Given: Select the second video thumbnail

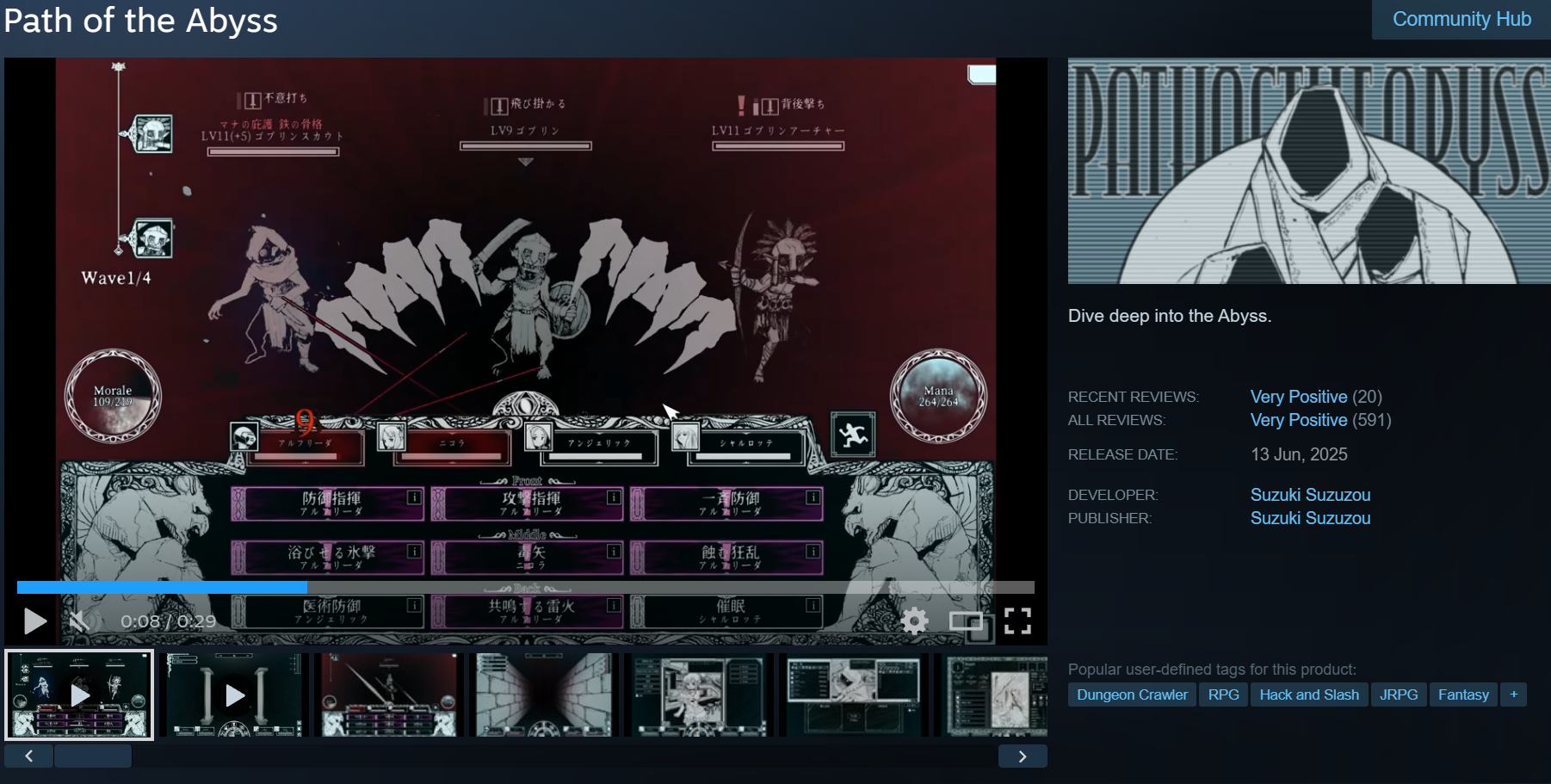Looking at the screenshot, I should point(234,694).
